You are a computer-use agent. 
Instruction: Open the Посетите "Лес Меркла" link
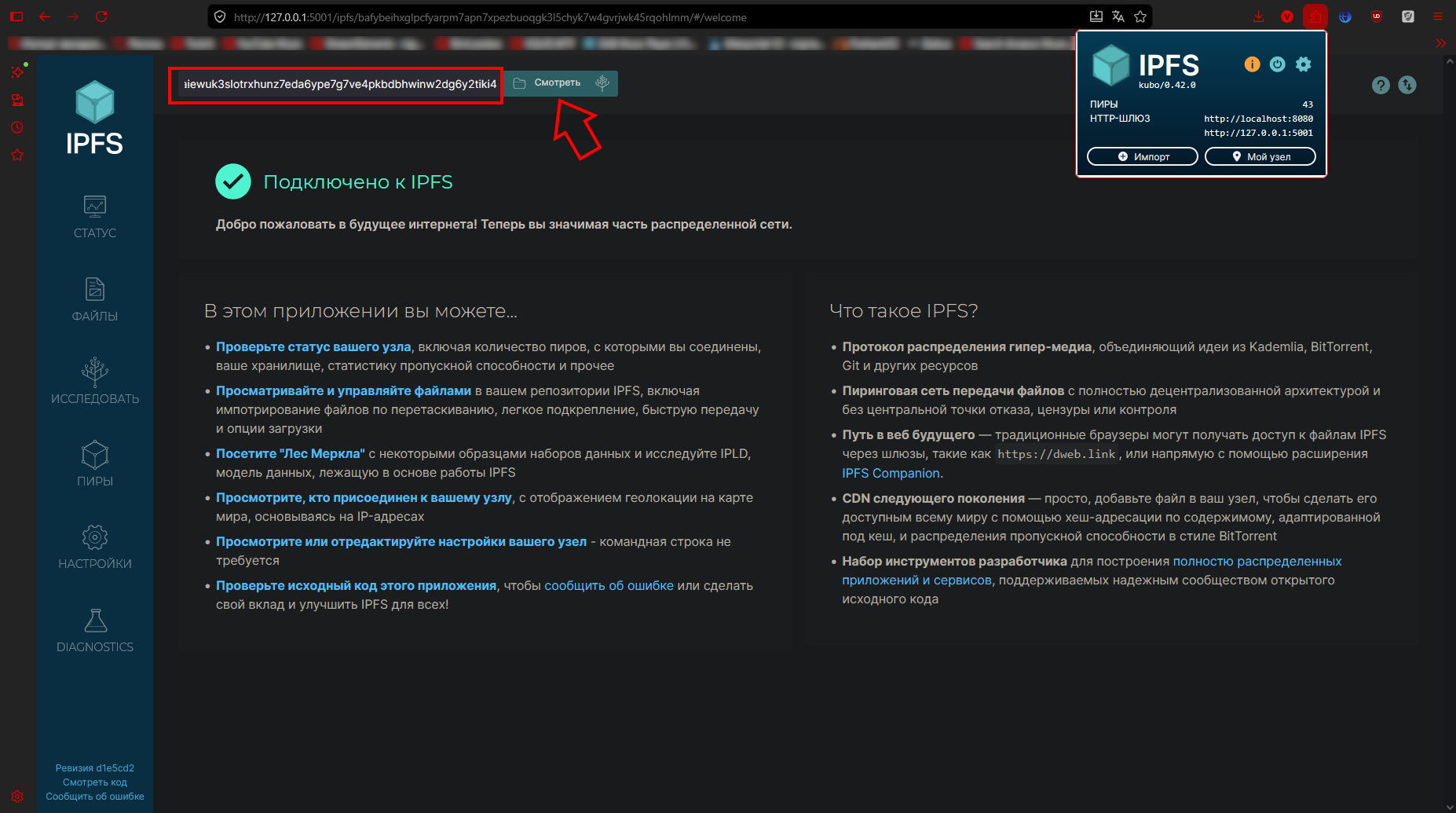click(291, 454)
